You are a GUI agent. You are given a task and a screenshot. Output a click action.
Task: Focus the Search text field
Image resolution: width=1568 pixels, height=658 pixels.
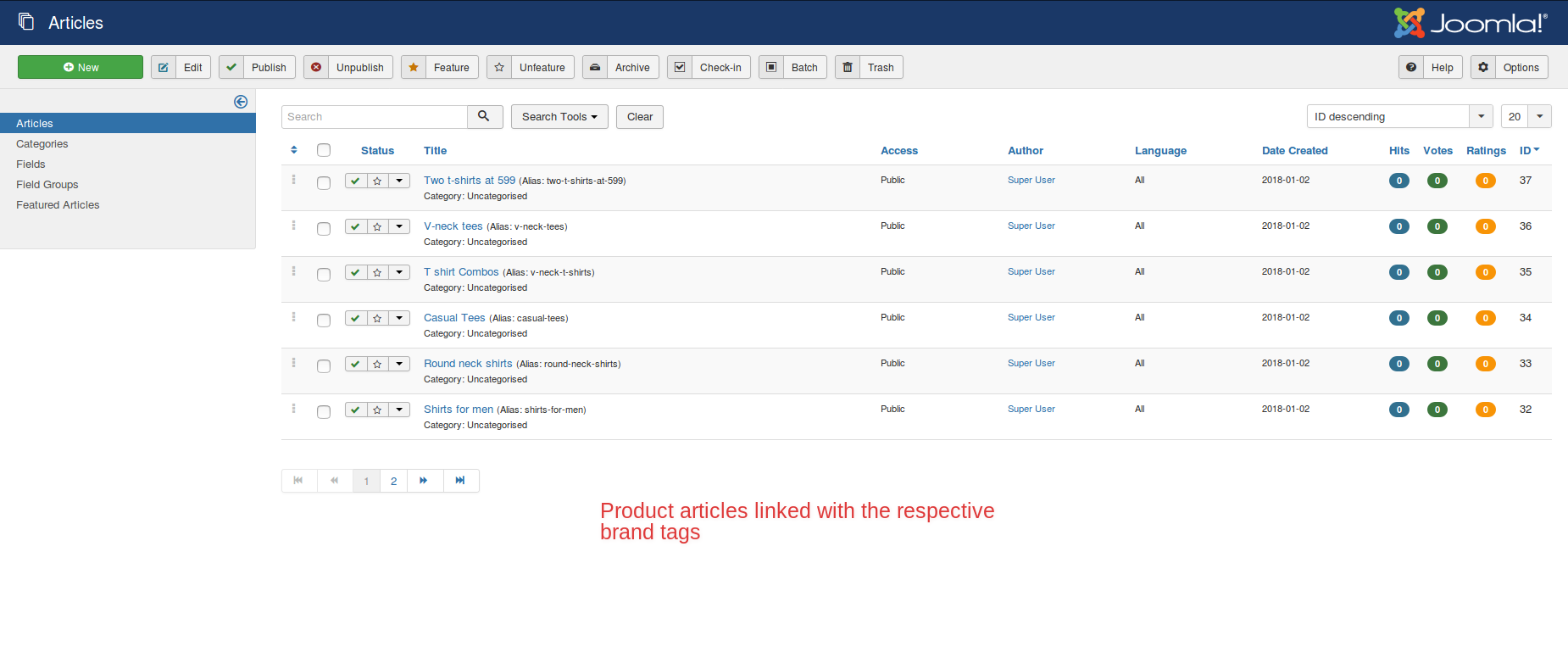click(375, 117)
